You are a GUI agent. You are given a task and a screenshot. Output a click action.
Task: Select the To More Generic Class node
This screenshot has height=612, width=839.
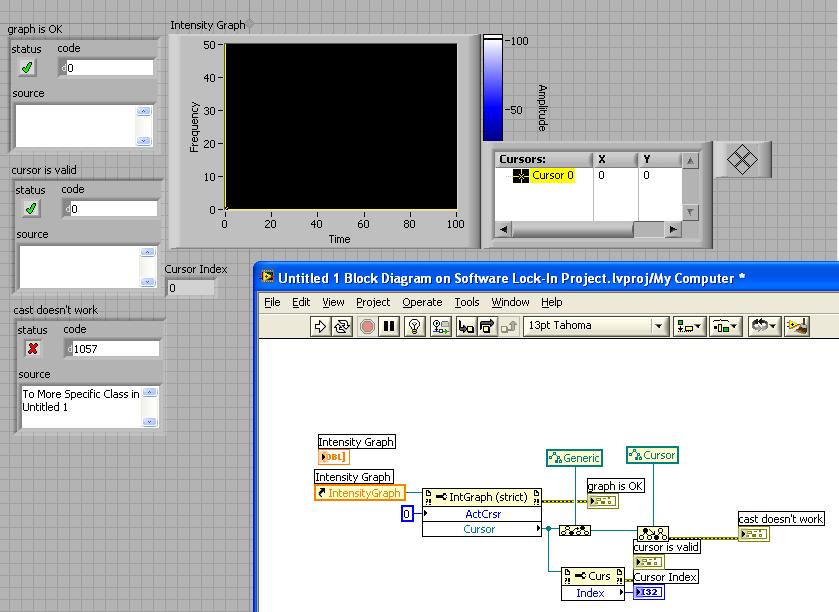click(x=575, y=530)
